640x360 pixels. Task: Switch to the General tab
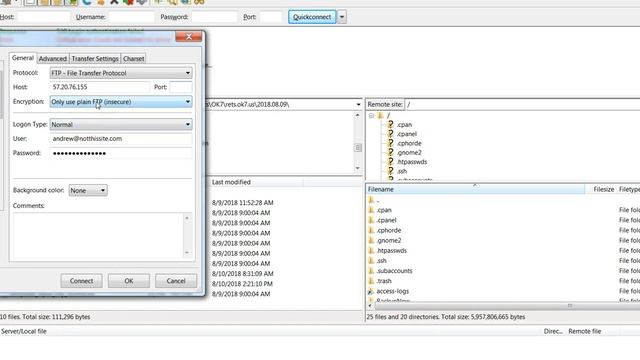point(22,58)
